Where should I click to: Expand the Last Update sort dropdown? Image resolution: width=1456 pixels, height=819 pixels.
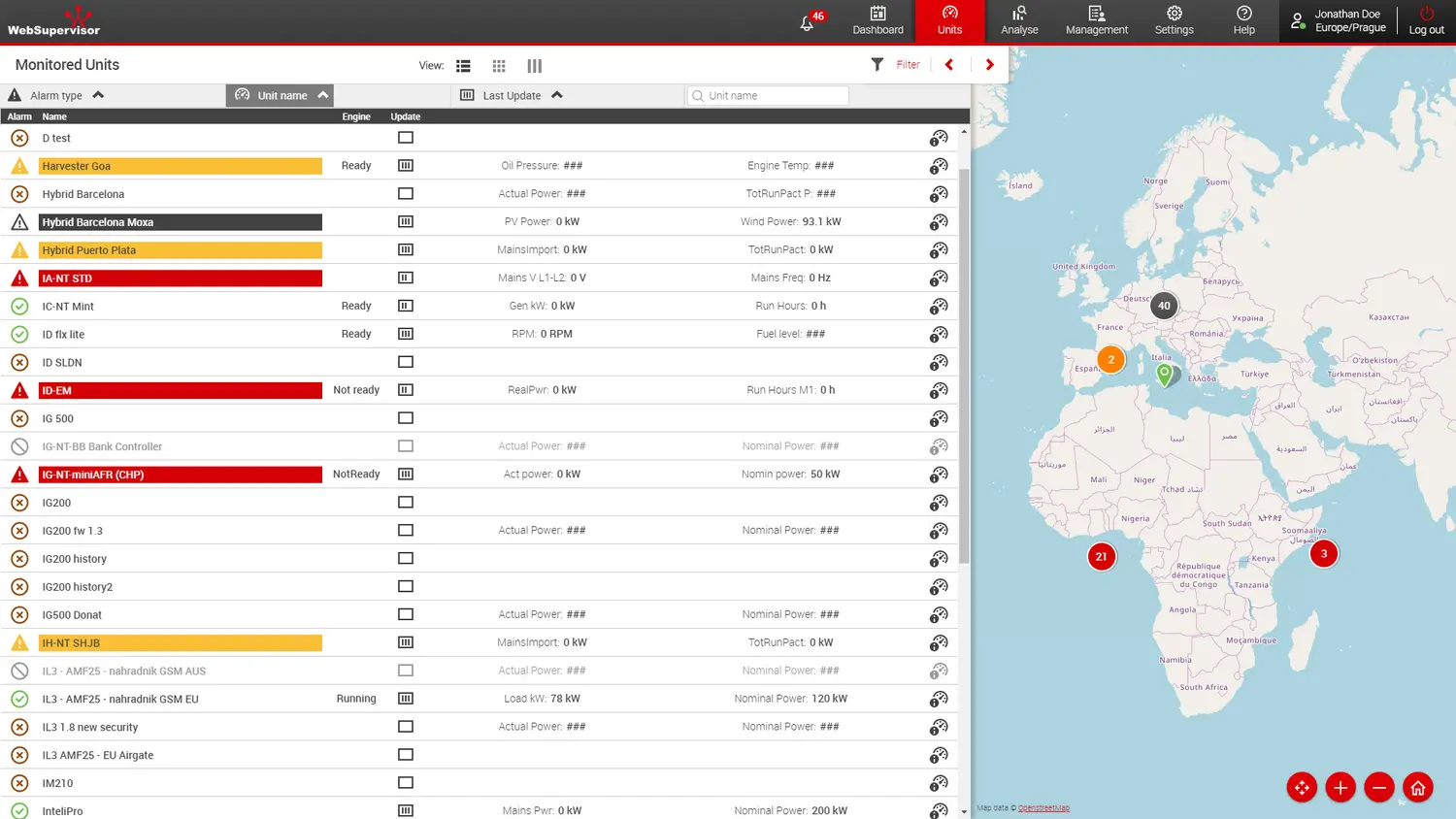coord(557,95)
